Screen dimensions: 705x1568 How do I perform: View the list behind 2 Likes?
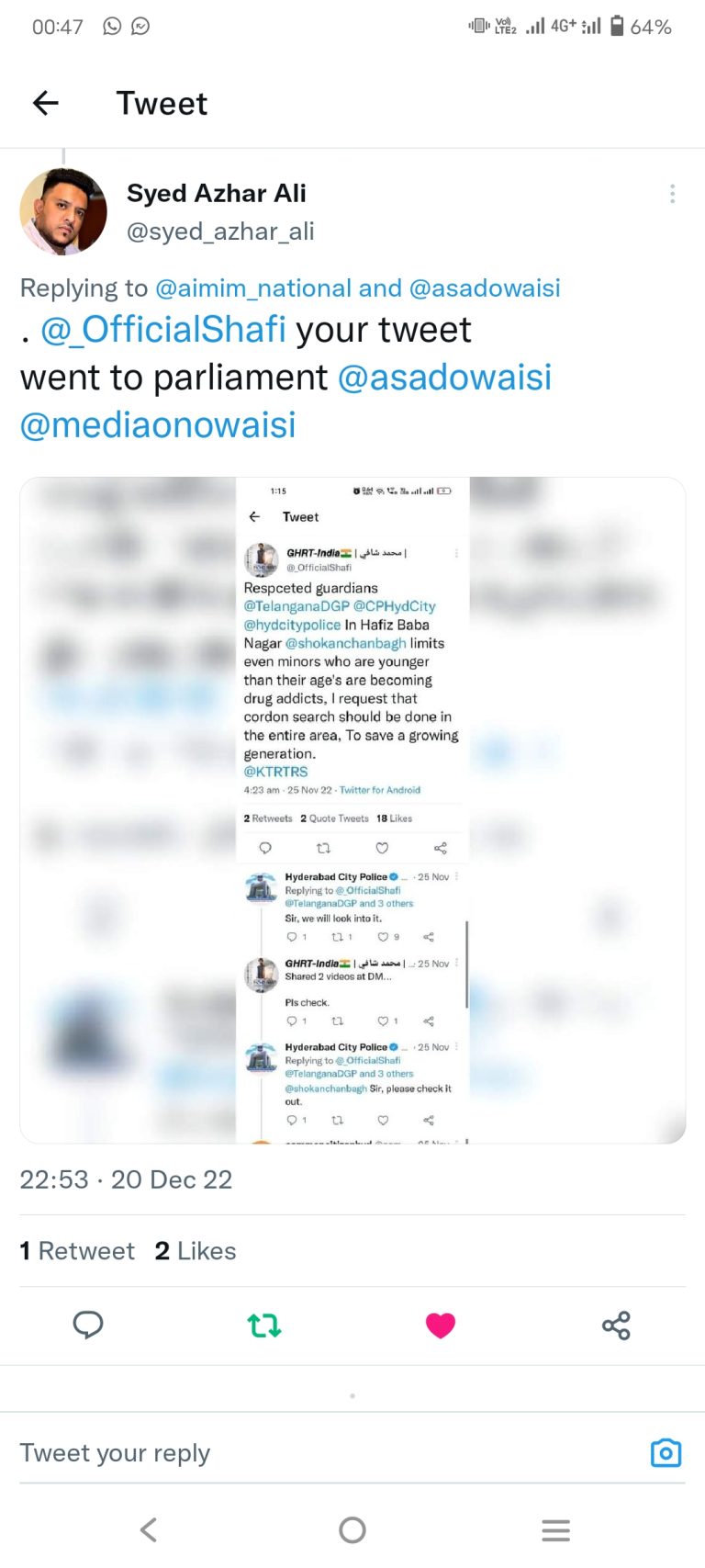196,1251
